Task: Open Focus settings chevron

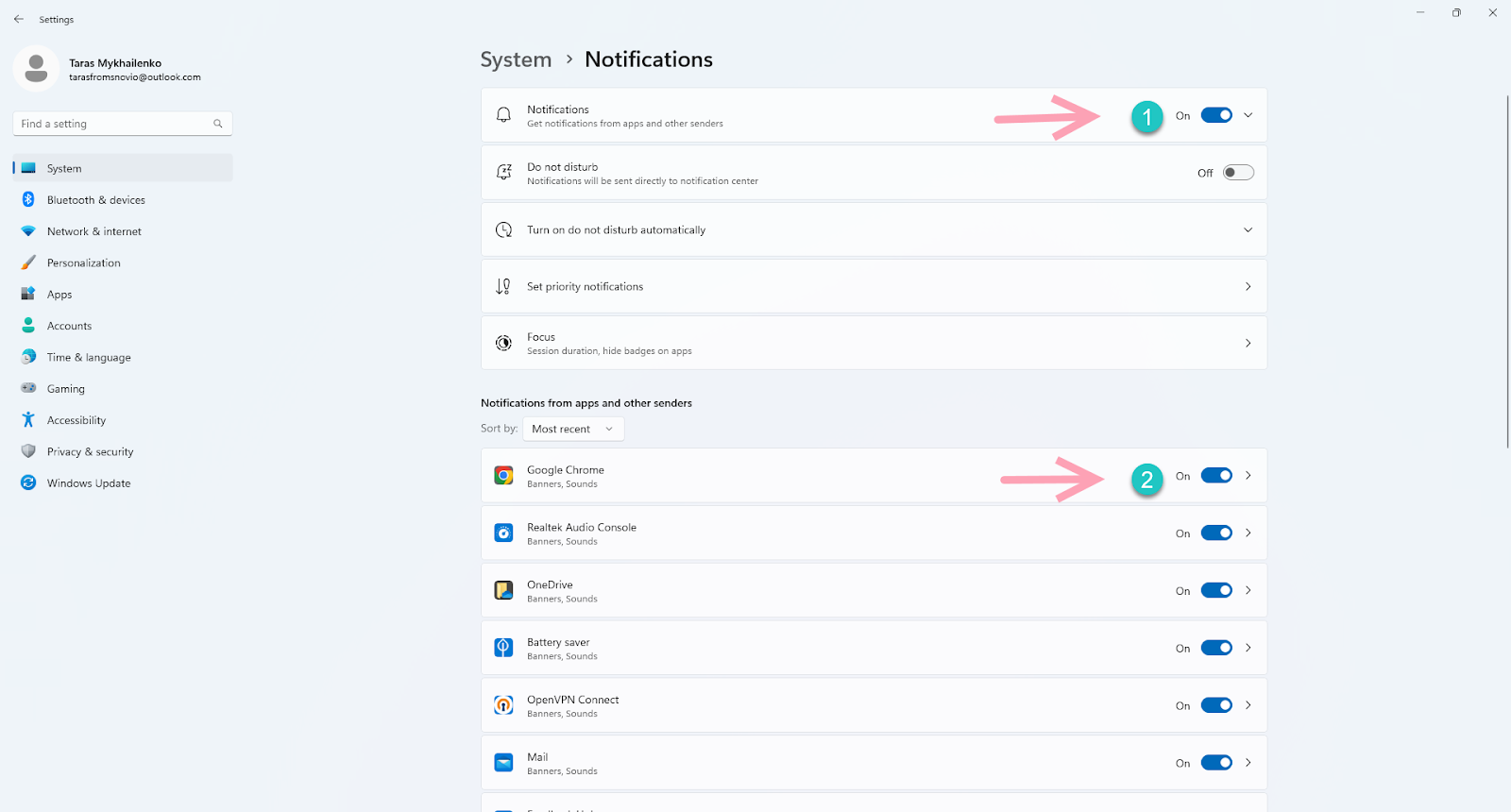Action: pos(1248,343)
